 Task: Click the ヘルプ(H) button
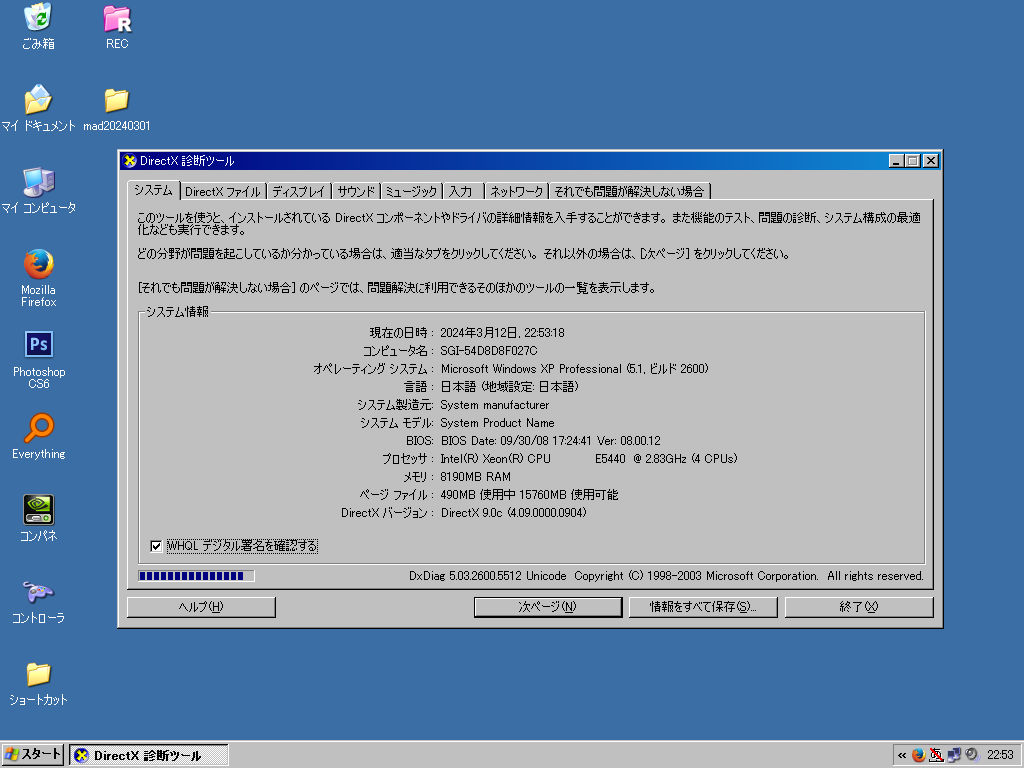point(201,607)
